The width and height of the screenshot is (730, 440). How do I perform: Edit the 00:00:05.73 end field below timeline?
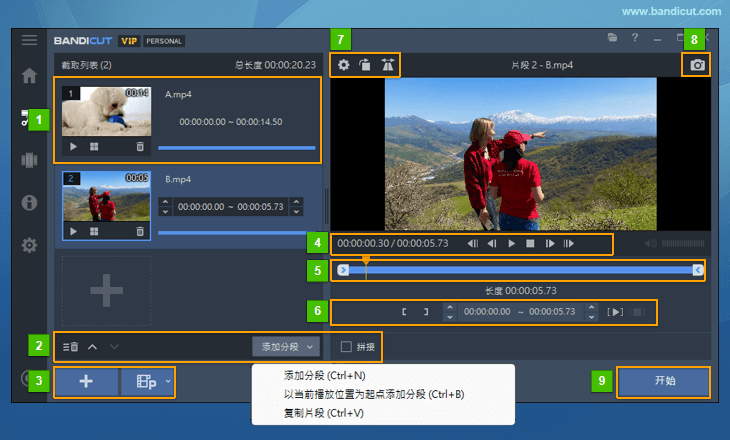552,311
